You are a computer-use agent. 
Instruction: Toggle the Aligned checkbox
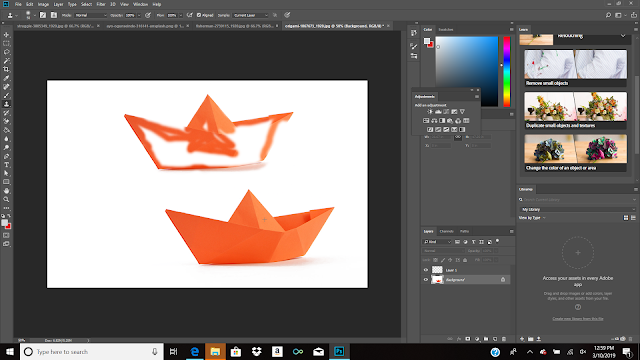click(199, 15)
